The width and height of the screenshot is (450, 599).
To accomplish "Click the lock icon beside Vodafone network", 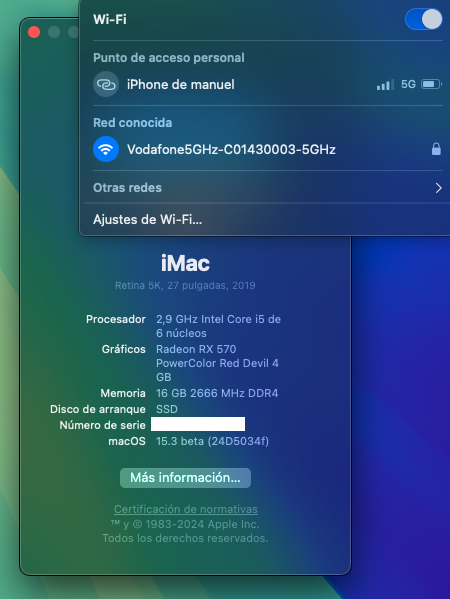I will click(436, 149).
